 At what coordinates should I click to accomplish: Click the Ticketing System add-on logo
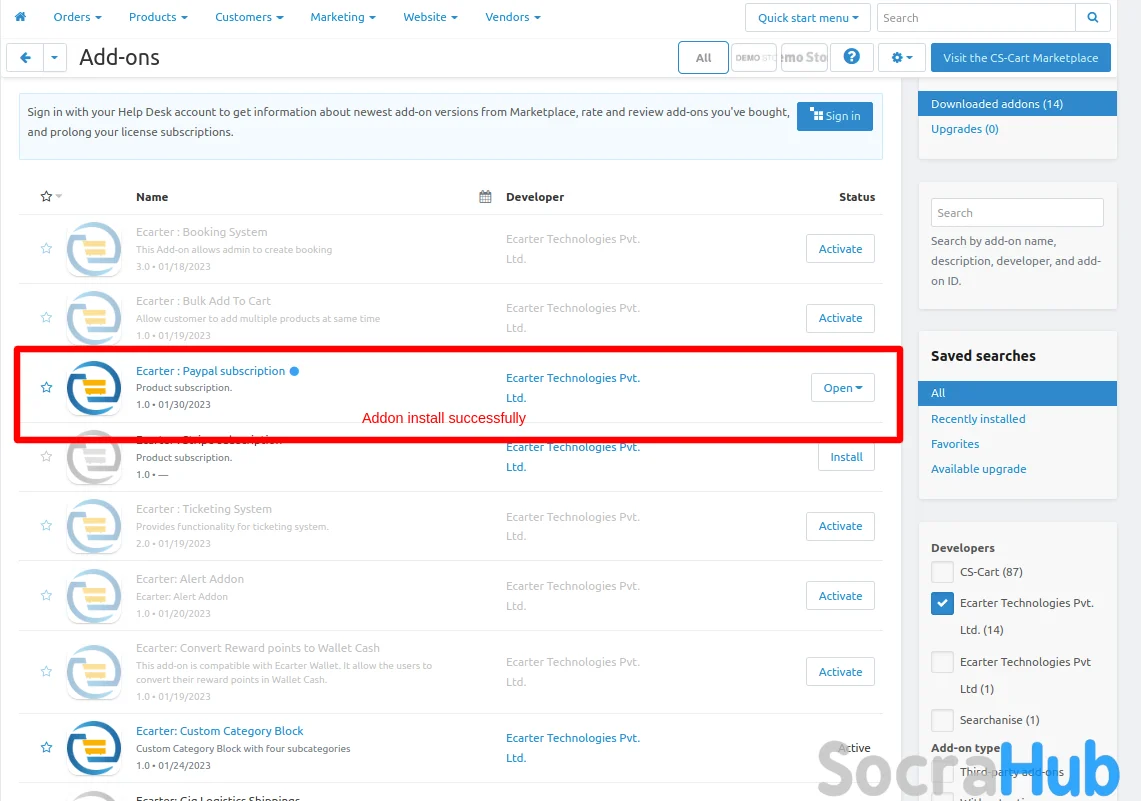(x=94, y=525)
